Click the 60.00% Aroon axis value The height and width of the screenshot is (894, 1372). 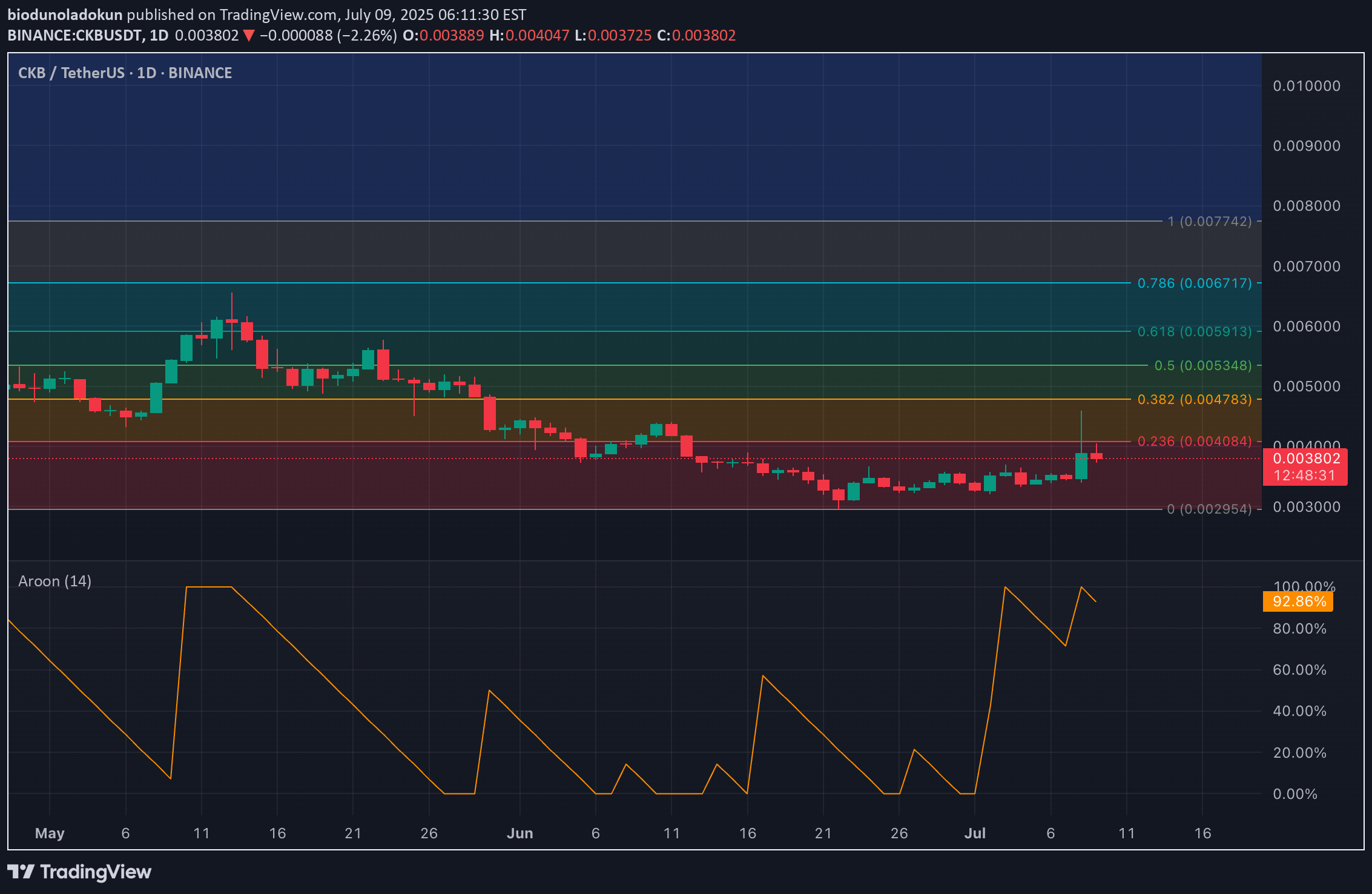pyautogui.click(x=1299, y=670)
